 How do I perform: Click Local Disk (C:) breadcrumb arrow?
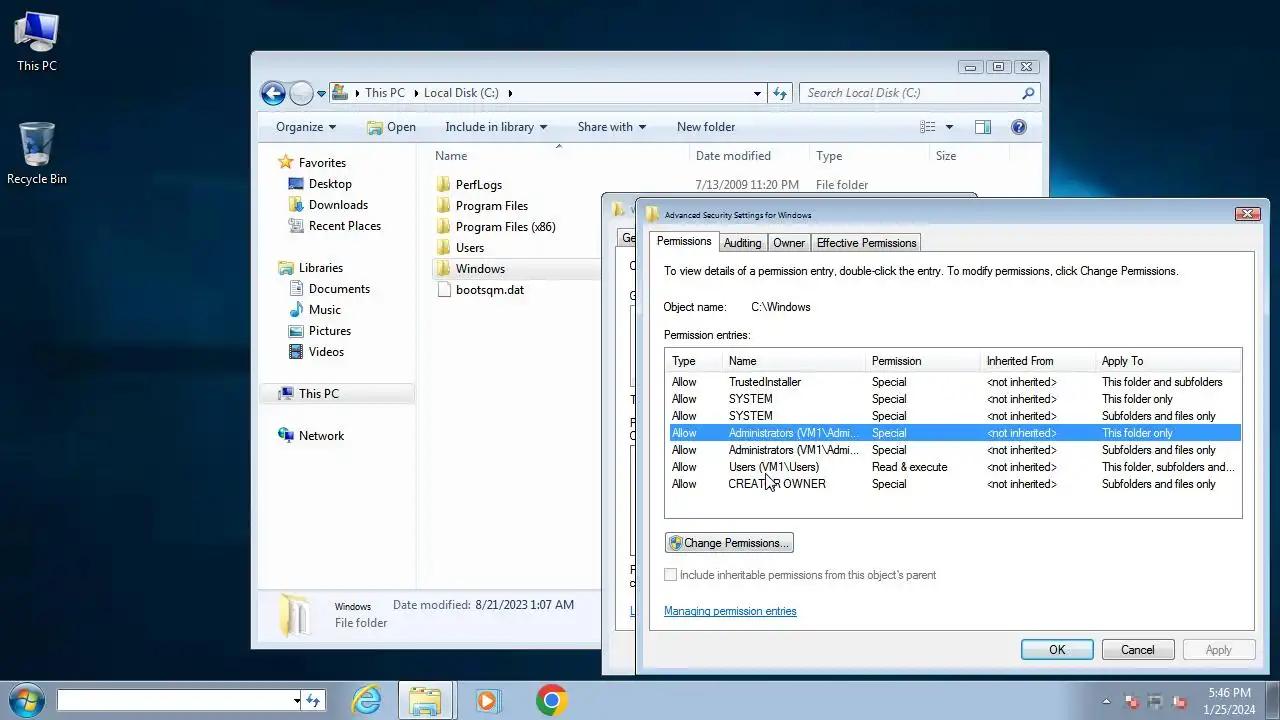coord(510,93)
